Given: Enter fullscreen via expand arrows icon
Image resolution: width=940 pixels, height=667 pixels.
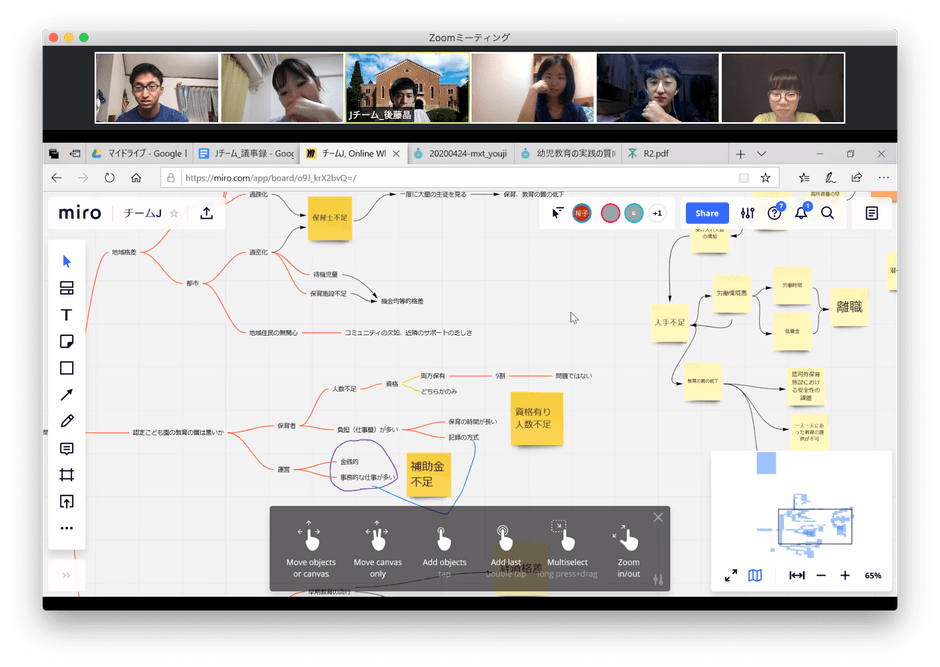Looking at the screenshot, I should pos(731,575).
